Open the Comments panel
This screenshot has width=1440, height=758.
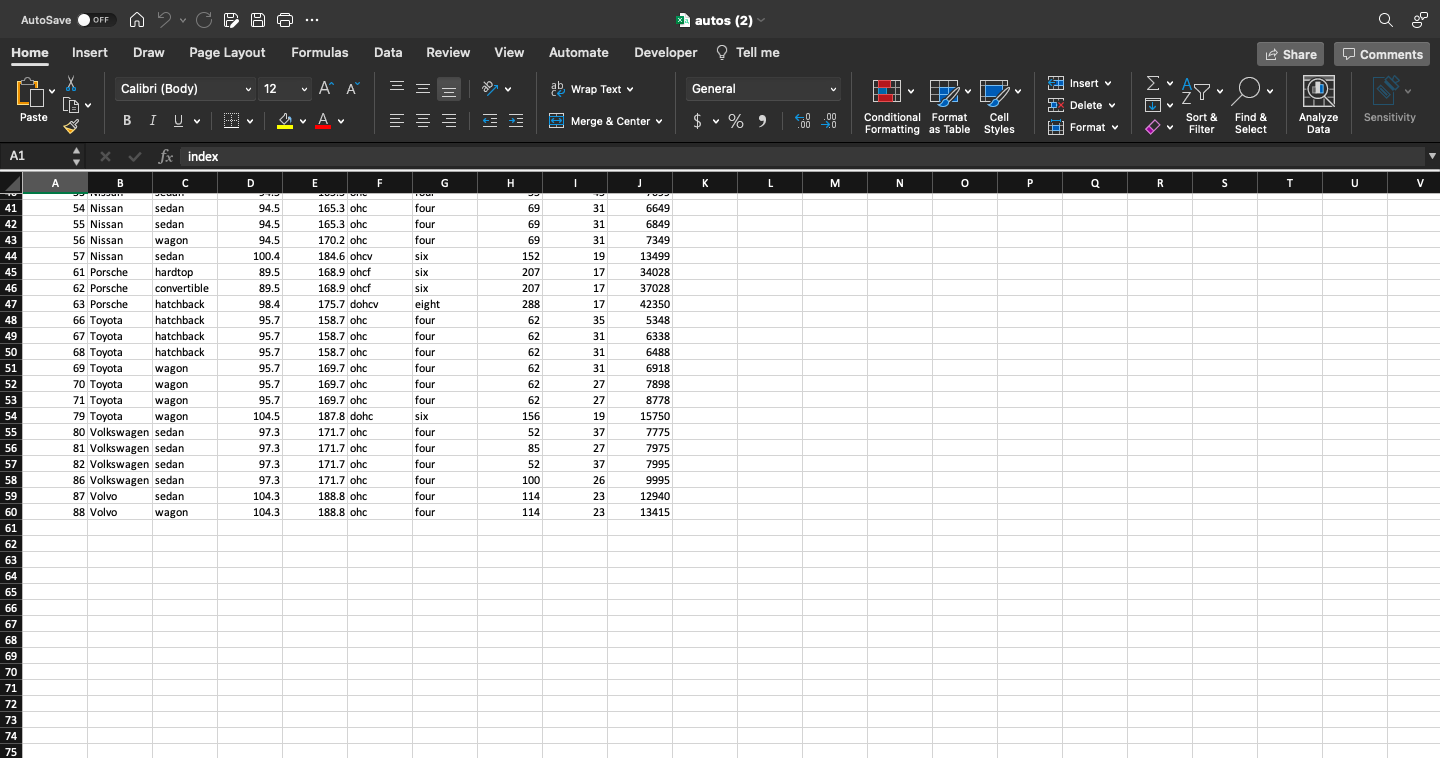click(1381, 53)
